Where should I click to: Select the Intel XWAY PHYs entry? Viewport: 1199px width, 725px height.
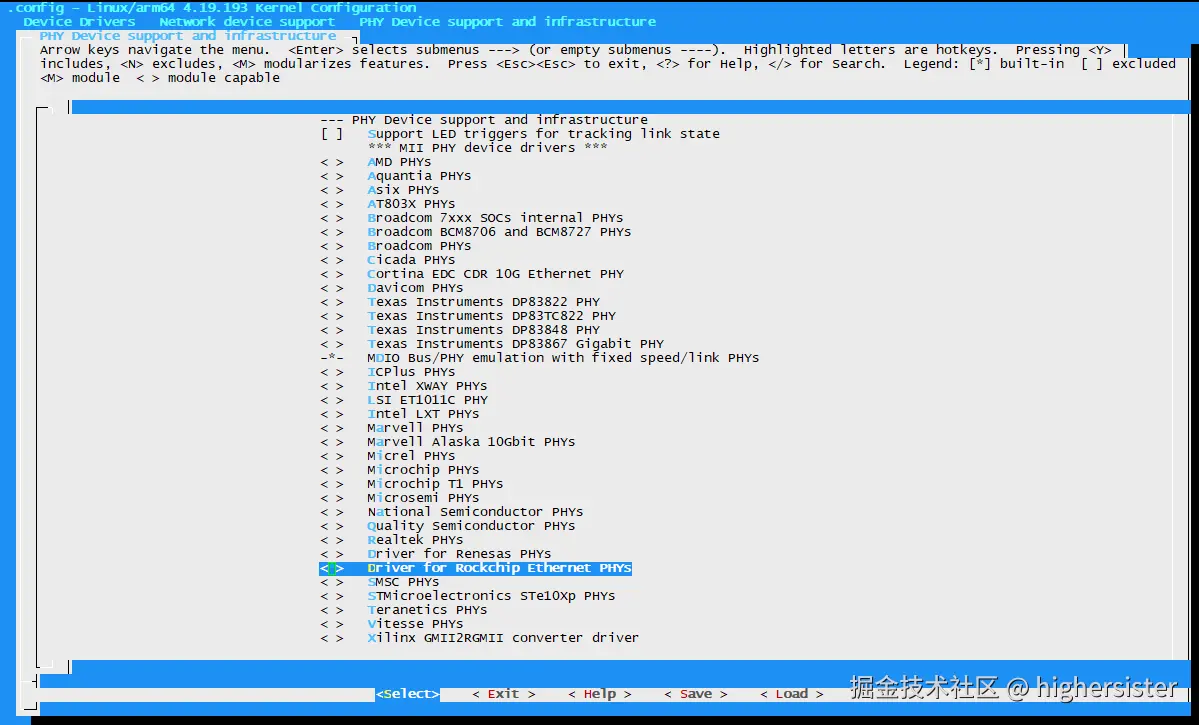404,386
